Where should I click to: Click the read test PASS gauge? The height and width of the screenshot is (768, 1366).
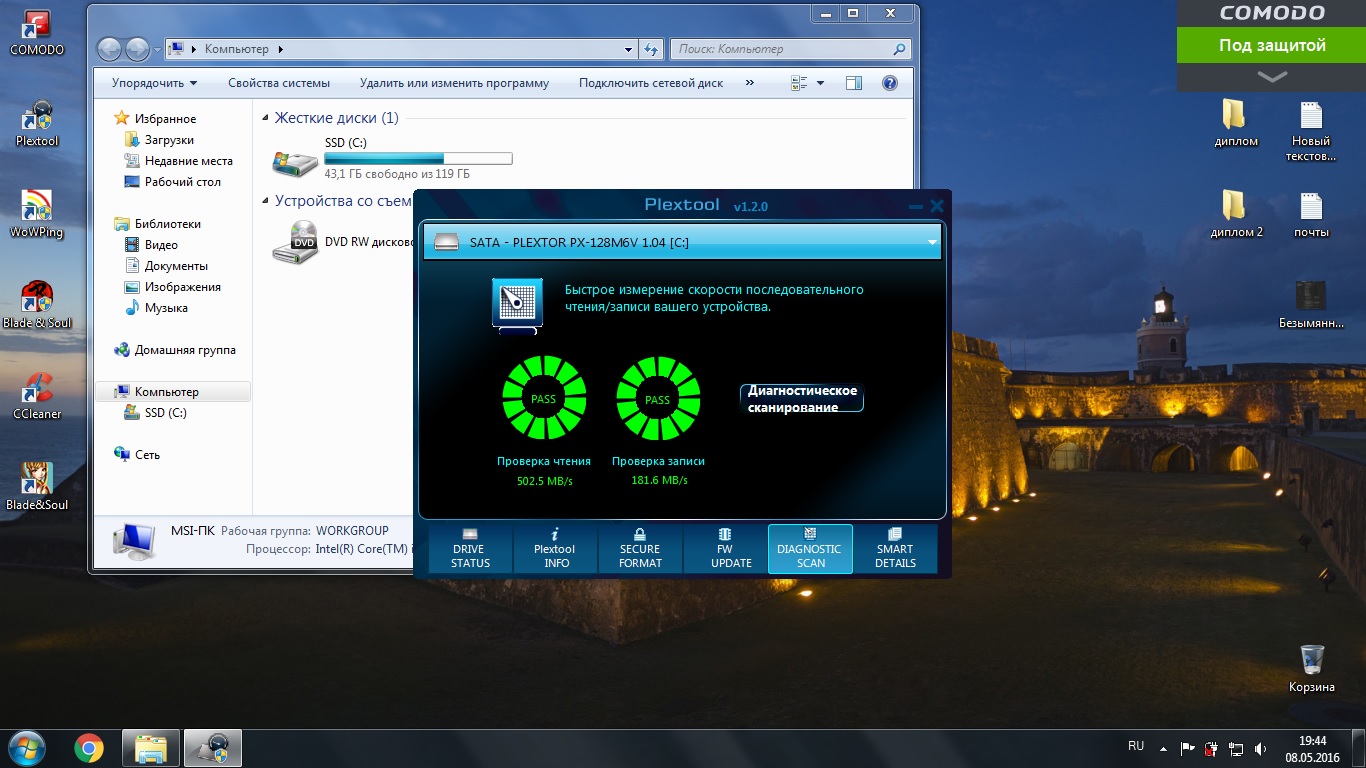(544, 399)
